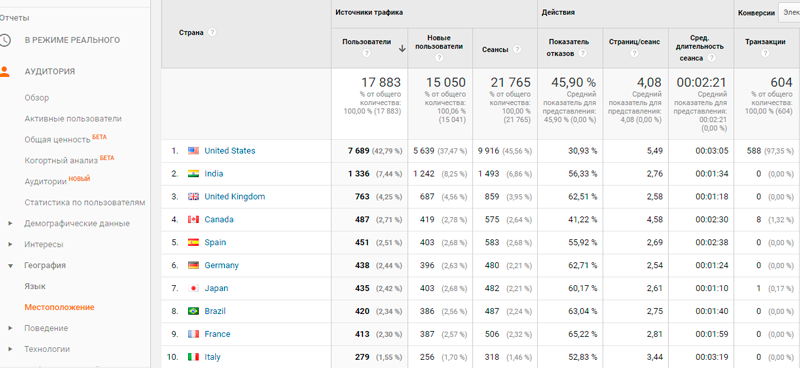Image resolution: width=800 pixels, height=368 pixels.
Task: Click the clock icon for real-time reports
Action: coord(4,40)
